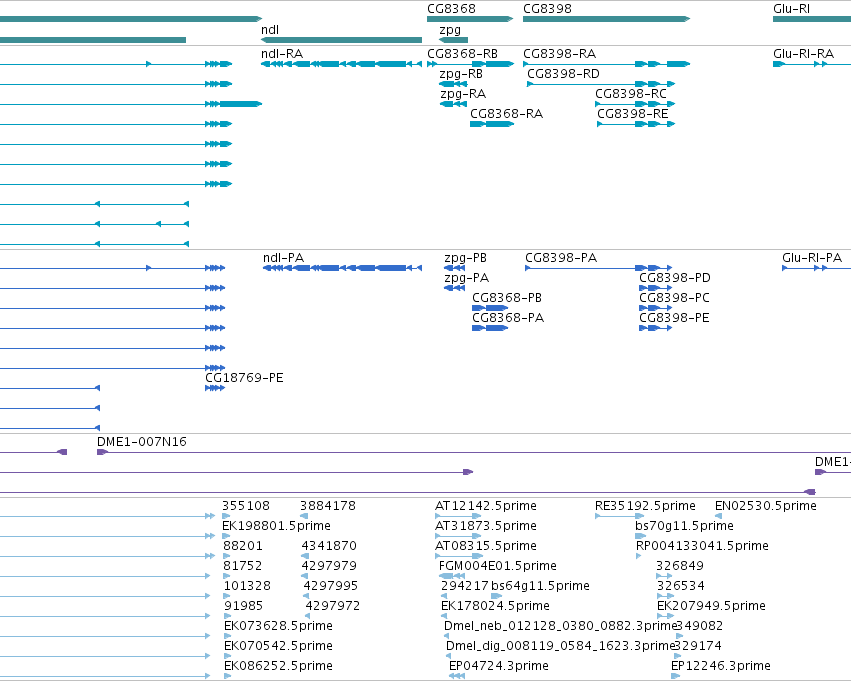Click transcript CG8398-RE label
This screenshot has height=681, width=851.
(633, 114)
